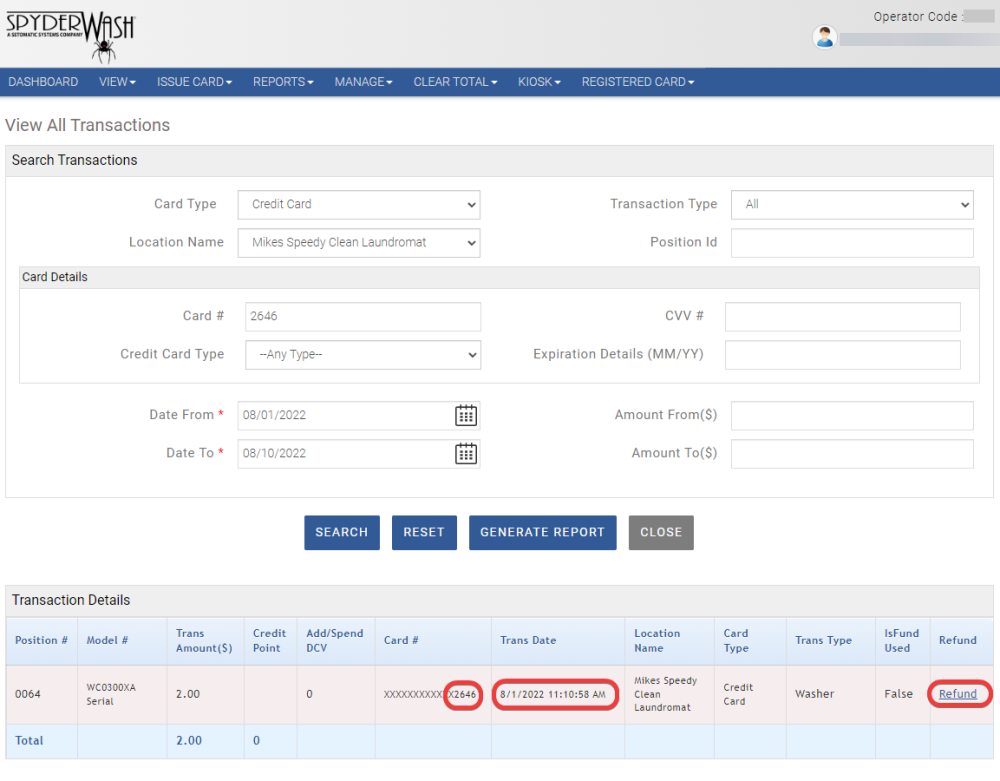Click the GENERATE REPORT button

(x=543, y=532)
